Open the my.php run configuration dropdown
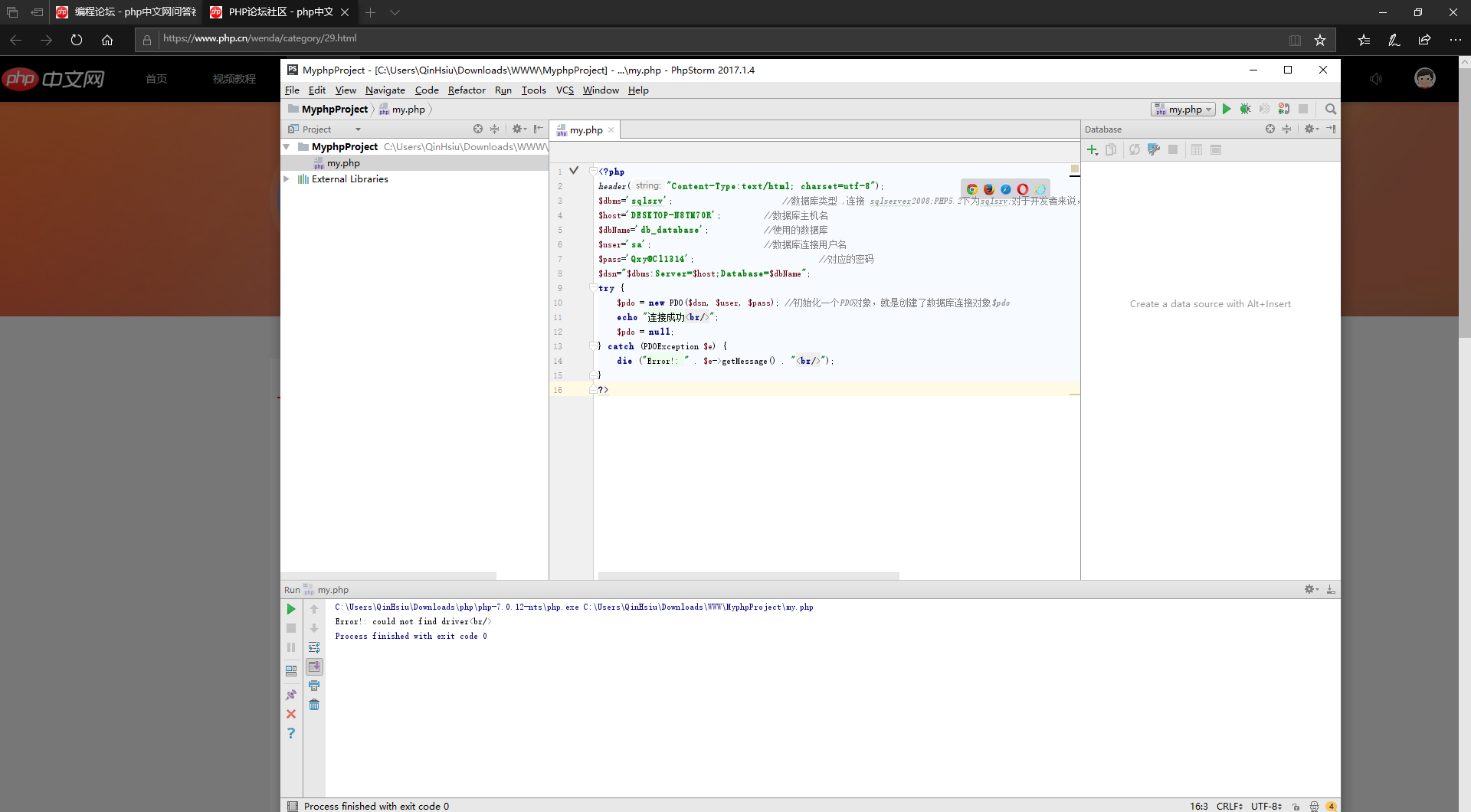The width and height of the screenshot is (1471, 812). tap(1183, 109)
